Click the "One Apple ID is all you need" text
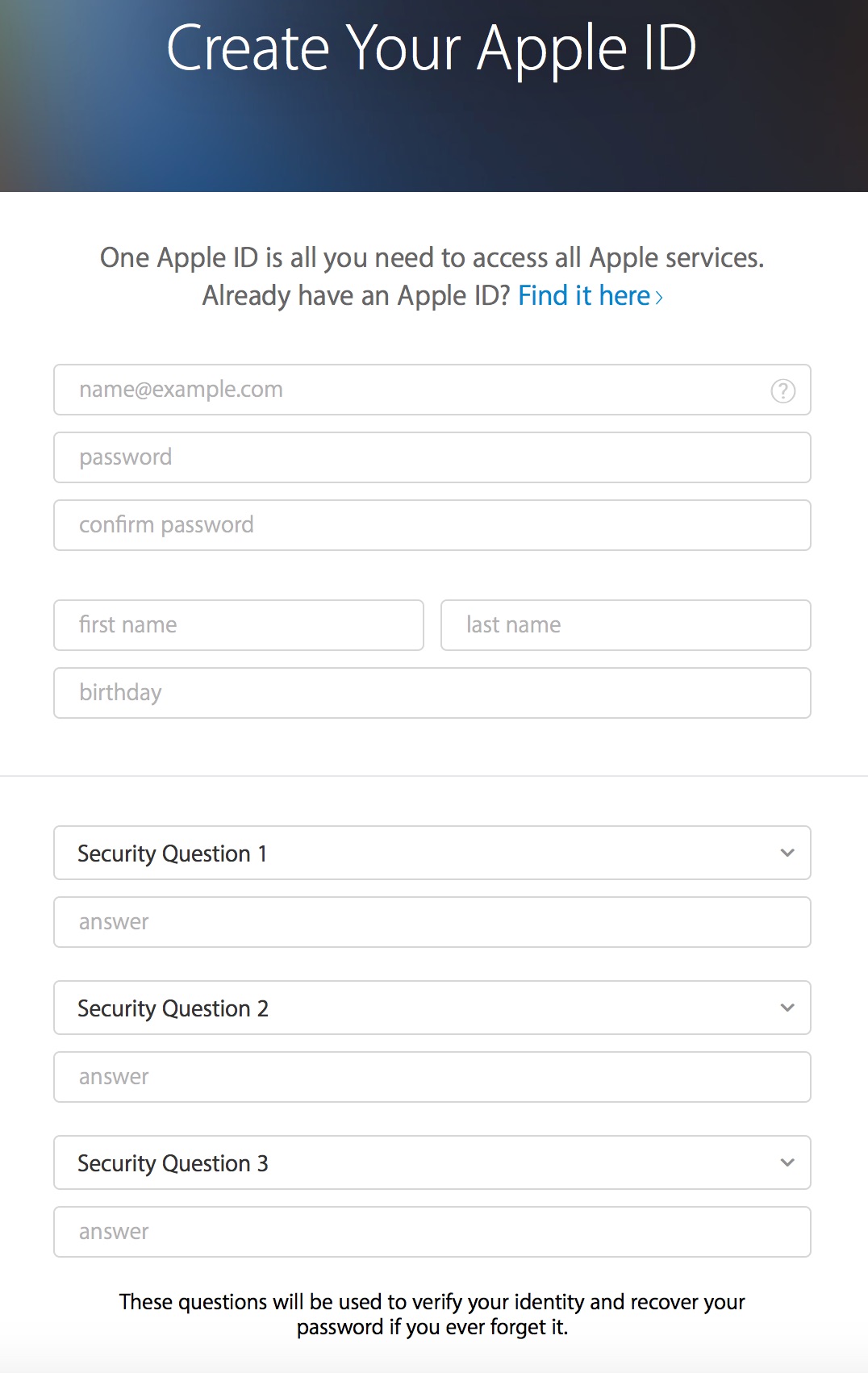Screen dimensions: 868x1373 pos(432,258)
